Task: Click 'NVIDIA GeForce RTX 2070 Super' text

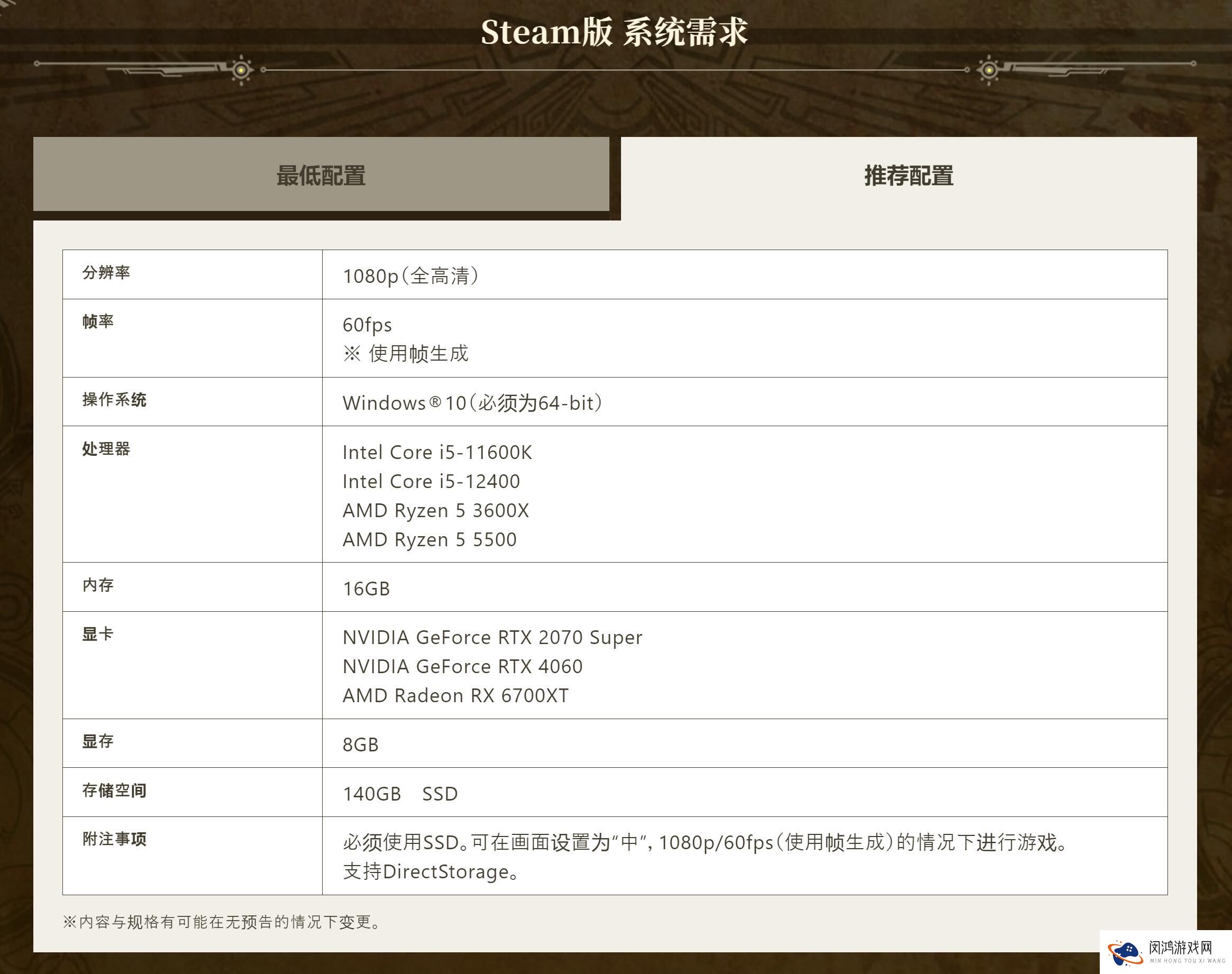Action: click(x=492, y=638)
